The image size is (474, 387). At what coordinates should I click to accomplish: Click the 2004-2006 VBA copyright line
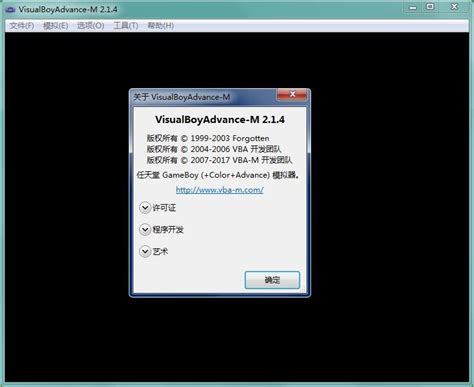(214, 149)
